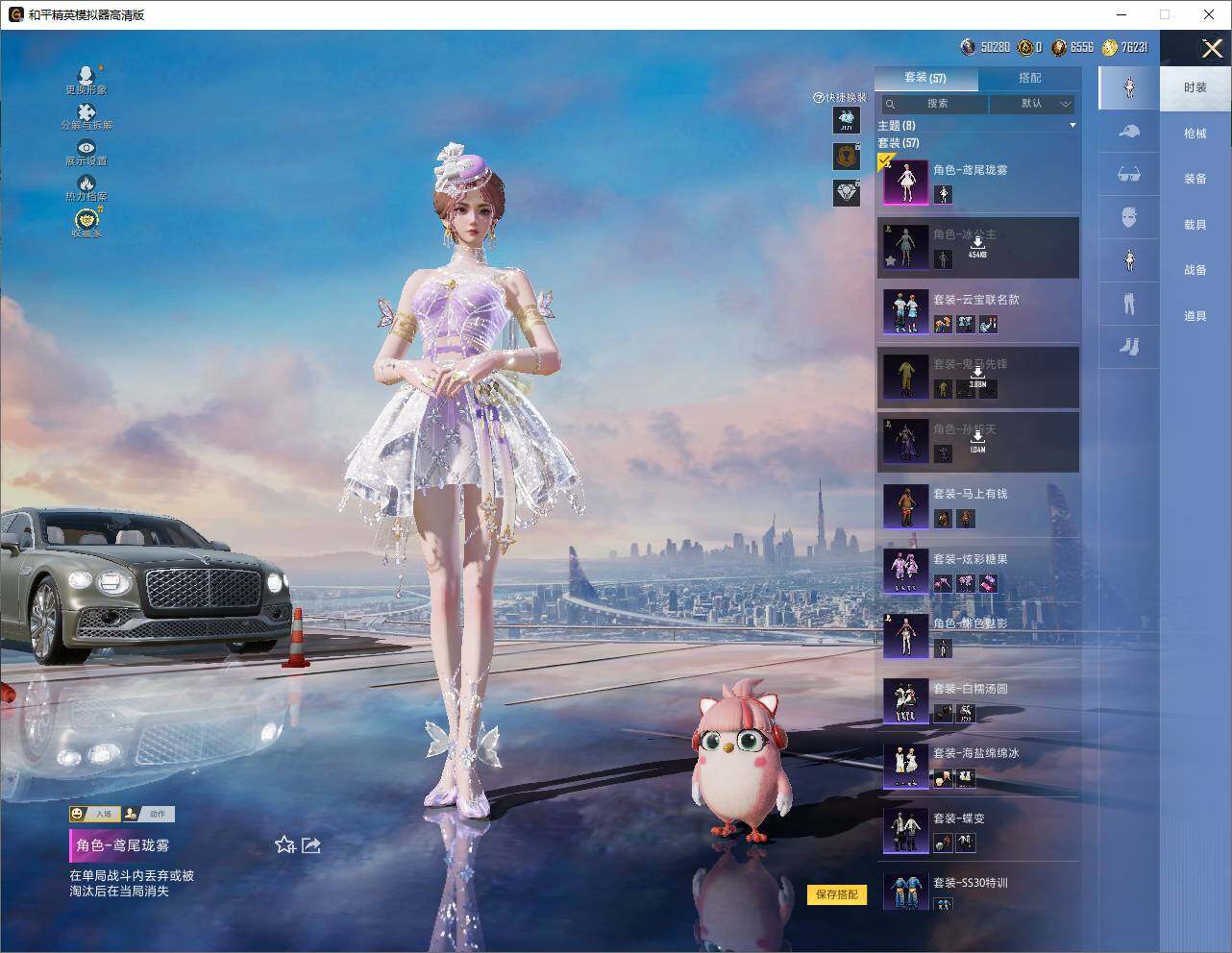The width and height of the screenshot is (1232, 953).
Task: Select the 套装-炫彩糖果 outfit thumbnail
Action: click(906, 570)
